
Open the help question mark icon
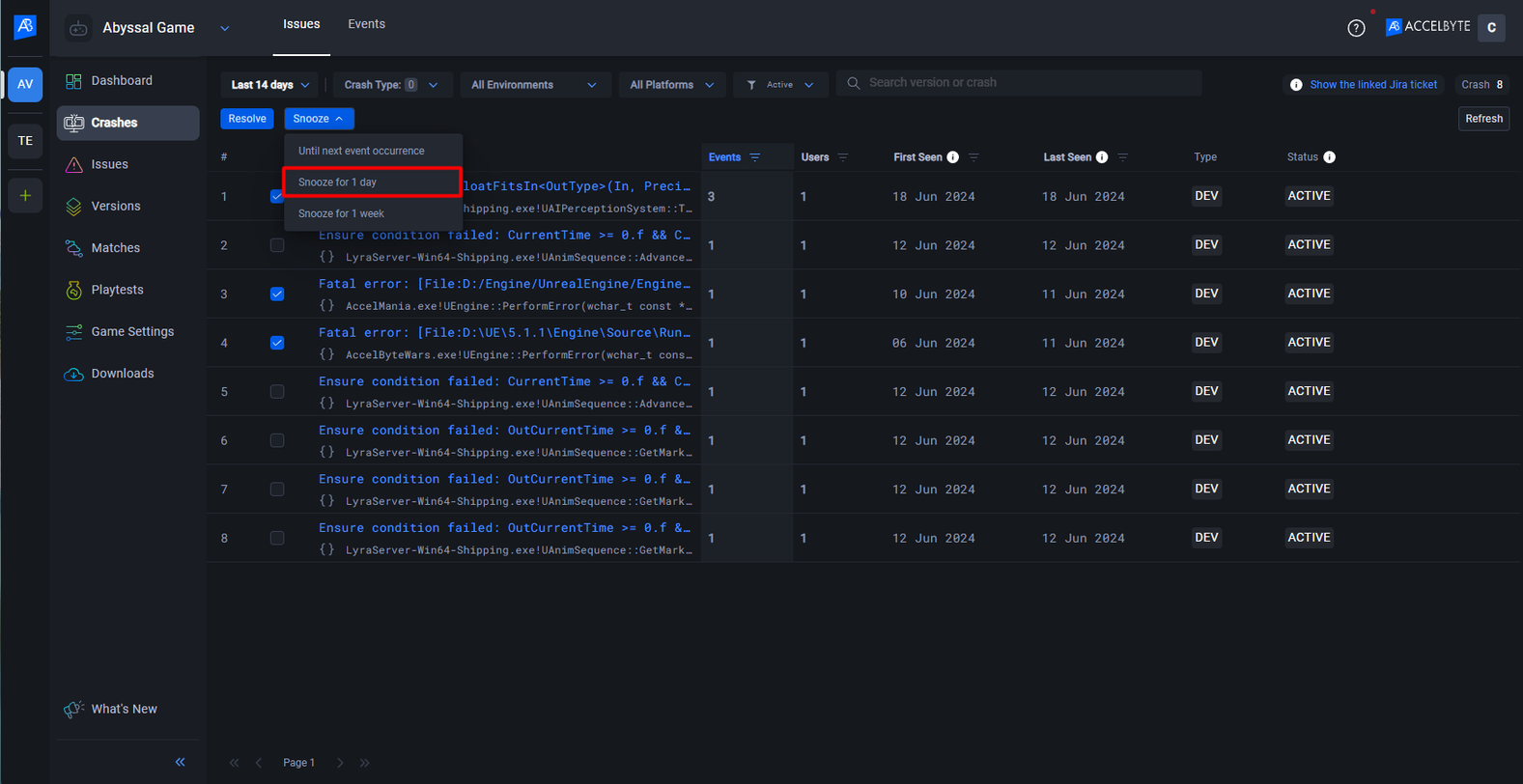click(x=1356, y=28)
